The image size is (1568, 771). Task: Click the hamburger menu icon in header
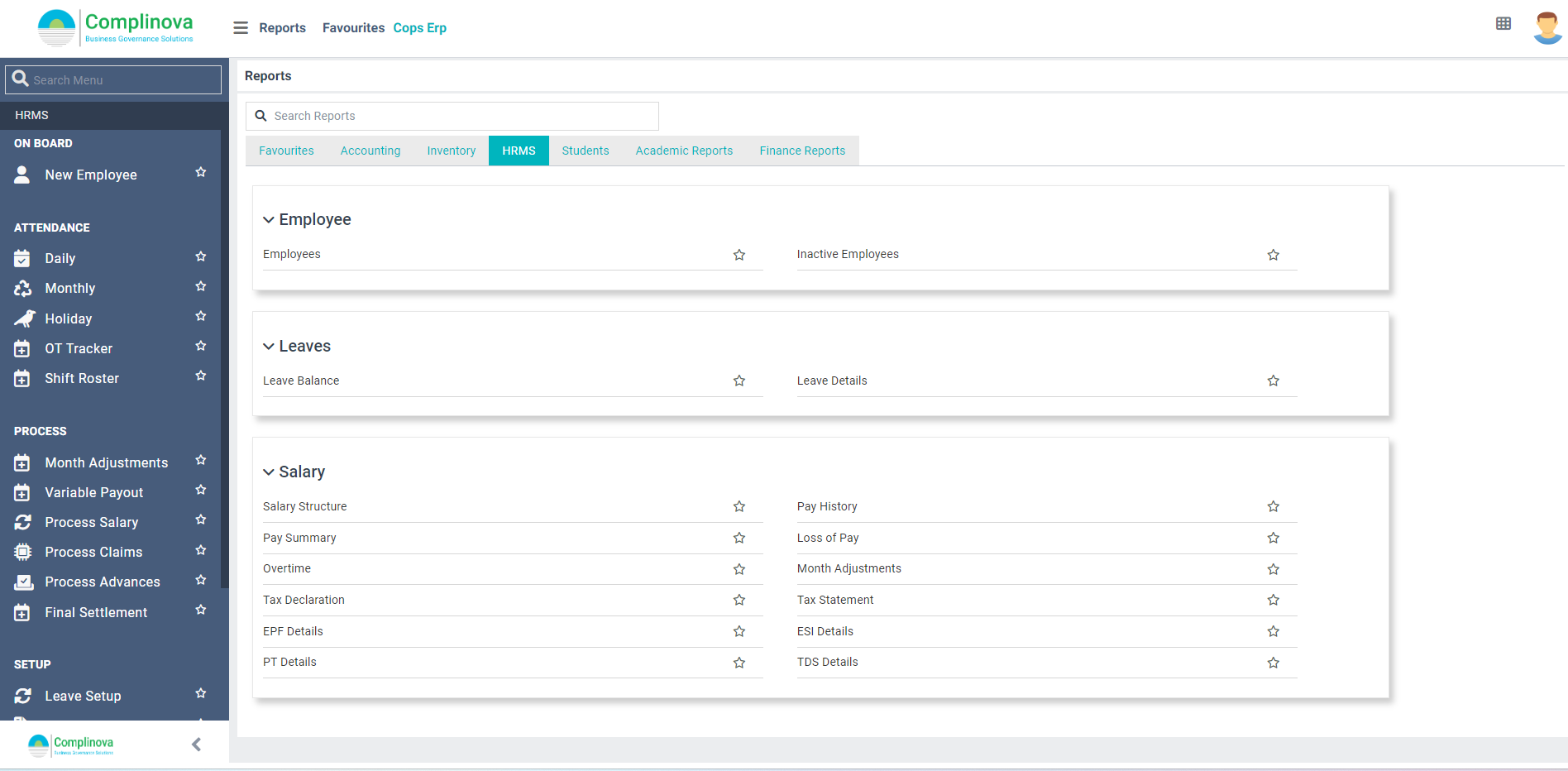[x=241, y=28]
